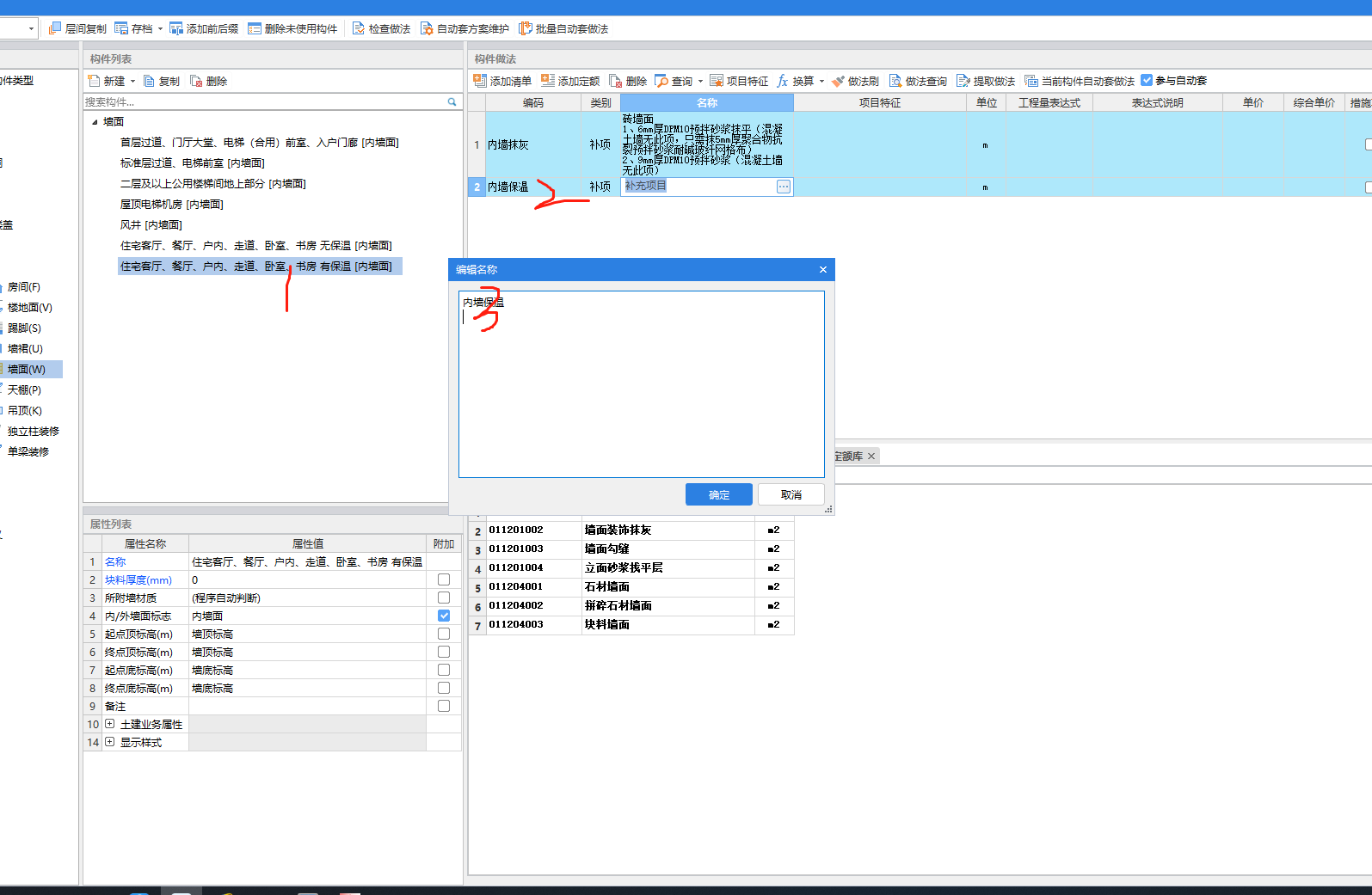Click the 新建 icon in 构件列表

coord(95,81)
